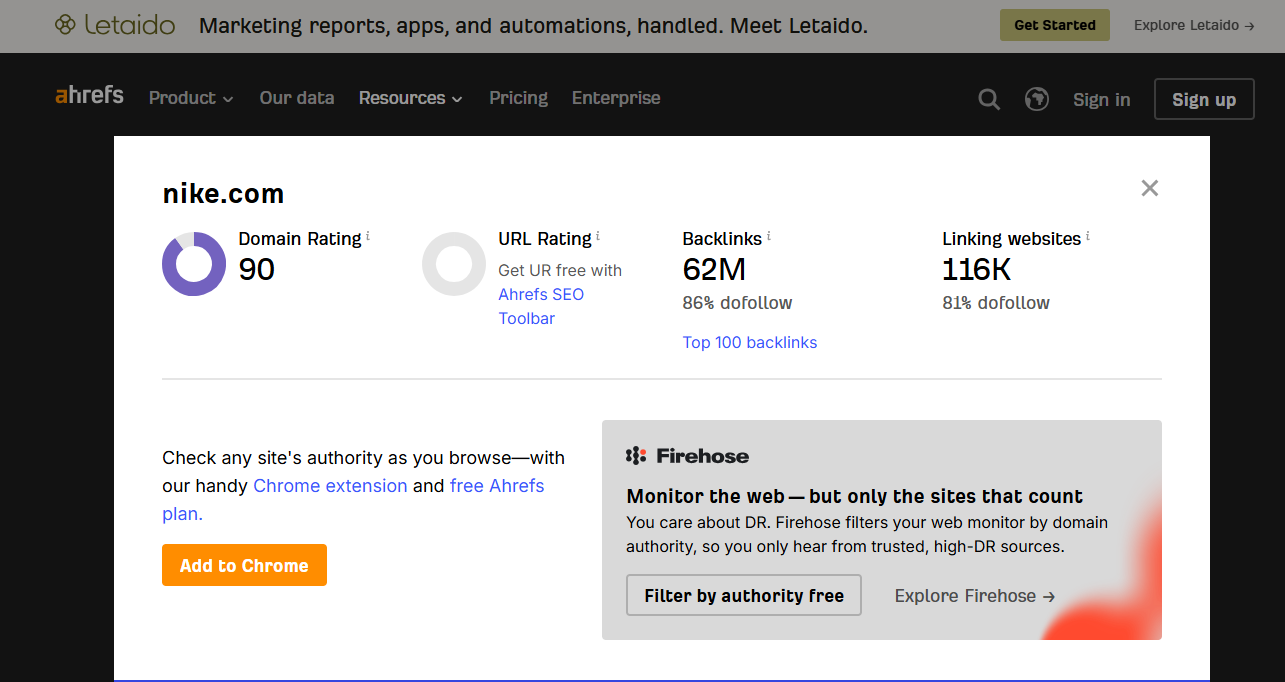This screenshot has width=1285, height=682.
Task: Click the Sign up button
Action: coord(1204,99)
